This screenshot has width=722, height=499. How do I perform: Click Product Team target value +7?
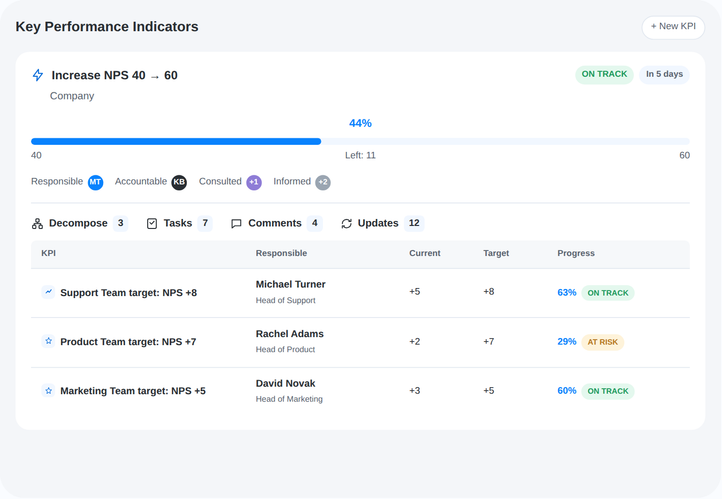(x=489, y=342)
